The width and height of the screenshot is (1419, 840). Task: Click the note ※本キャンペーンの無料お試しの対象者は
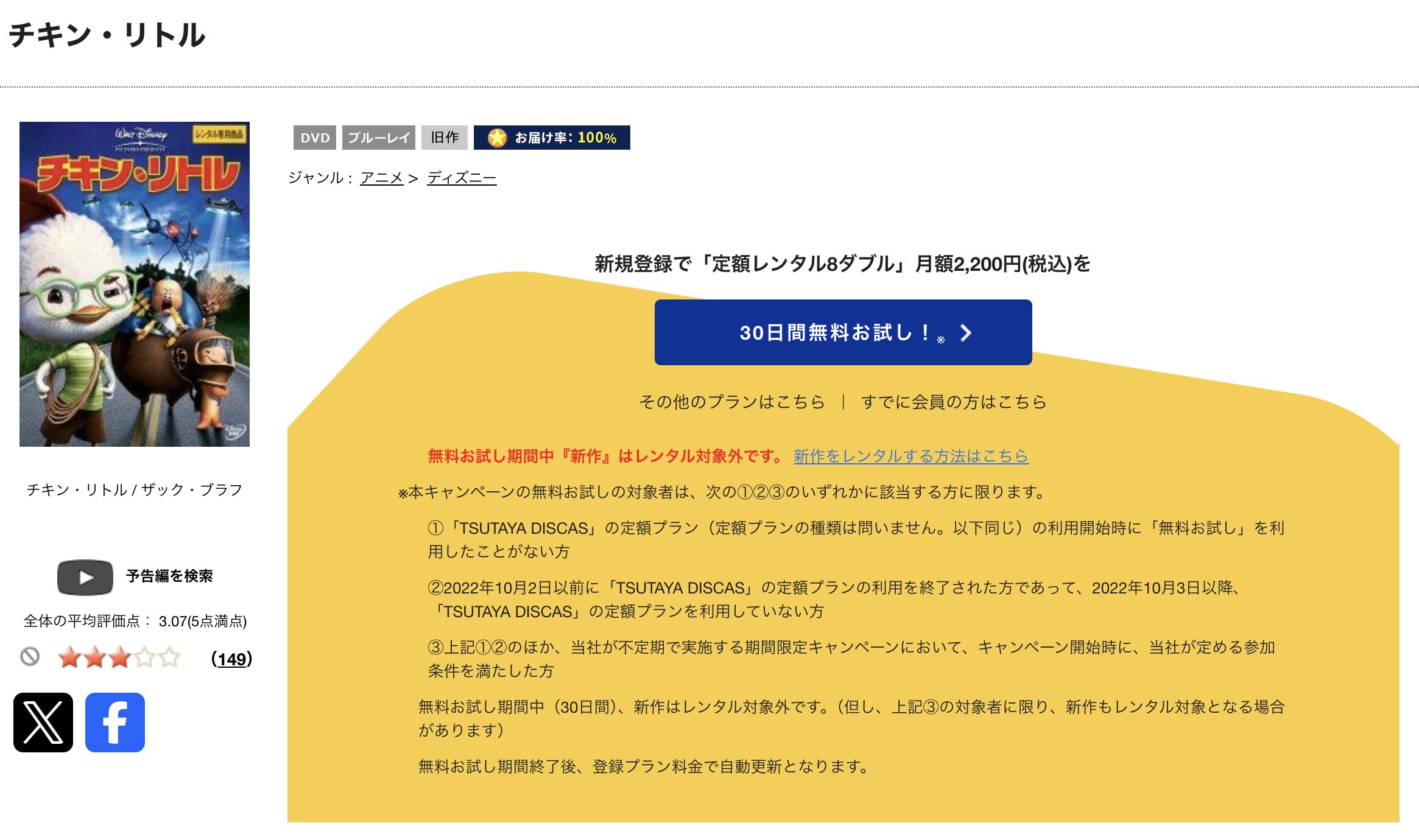(x=722, y=492)
